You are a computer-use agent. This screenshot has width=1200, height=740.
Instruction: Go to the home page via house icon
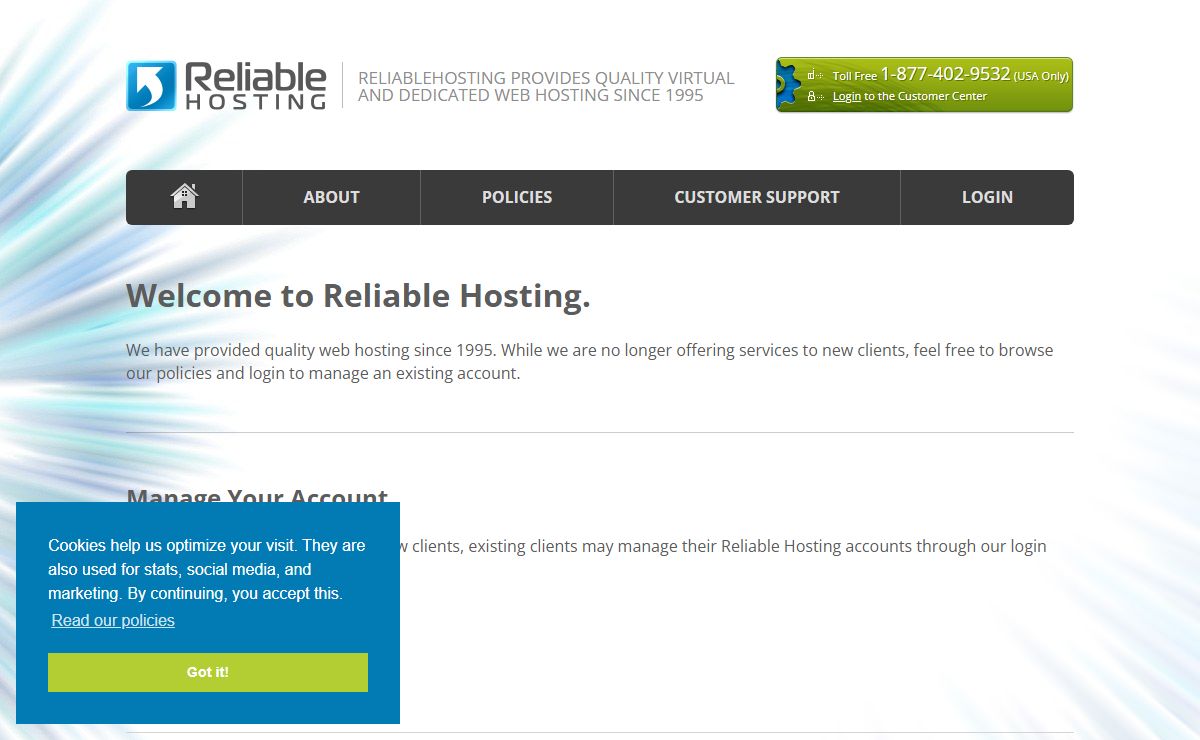pyautogui.click(x=184, y=196)
